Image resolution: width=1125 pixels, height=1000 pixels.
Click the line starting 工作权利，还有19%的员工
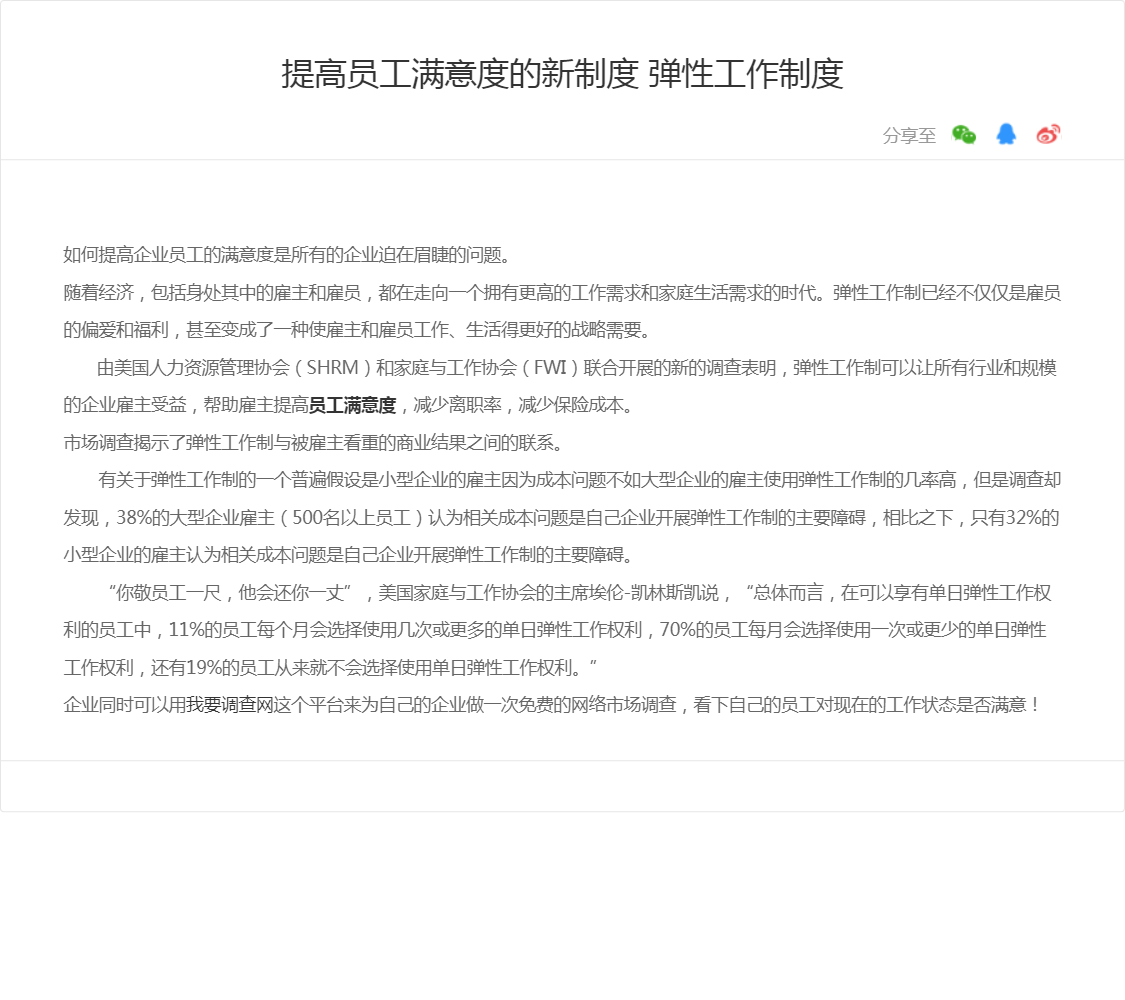[330, 668]
